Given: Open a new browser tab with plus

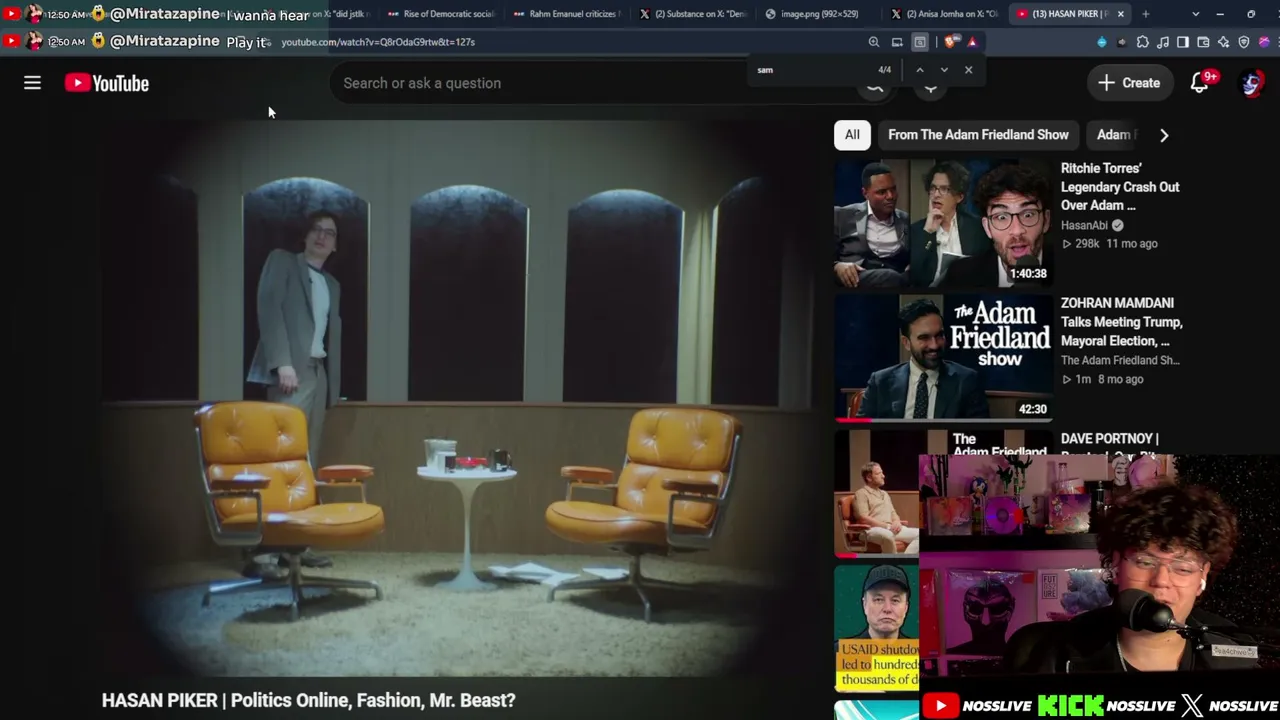Looking at the screenshot, I should (x=1145, y=14).
